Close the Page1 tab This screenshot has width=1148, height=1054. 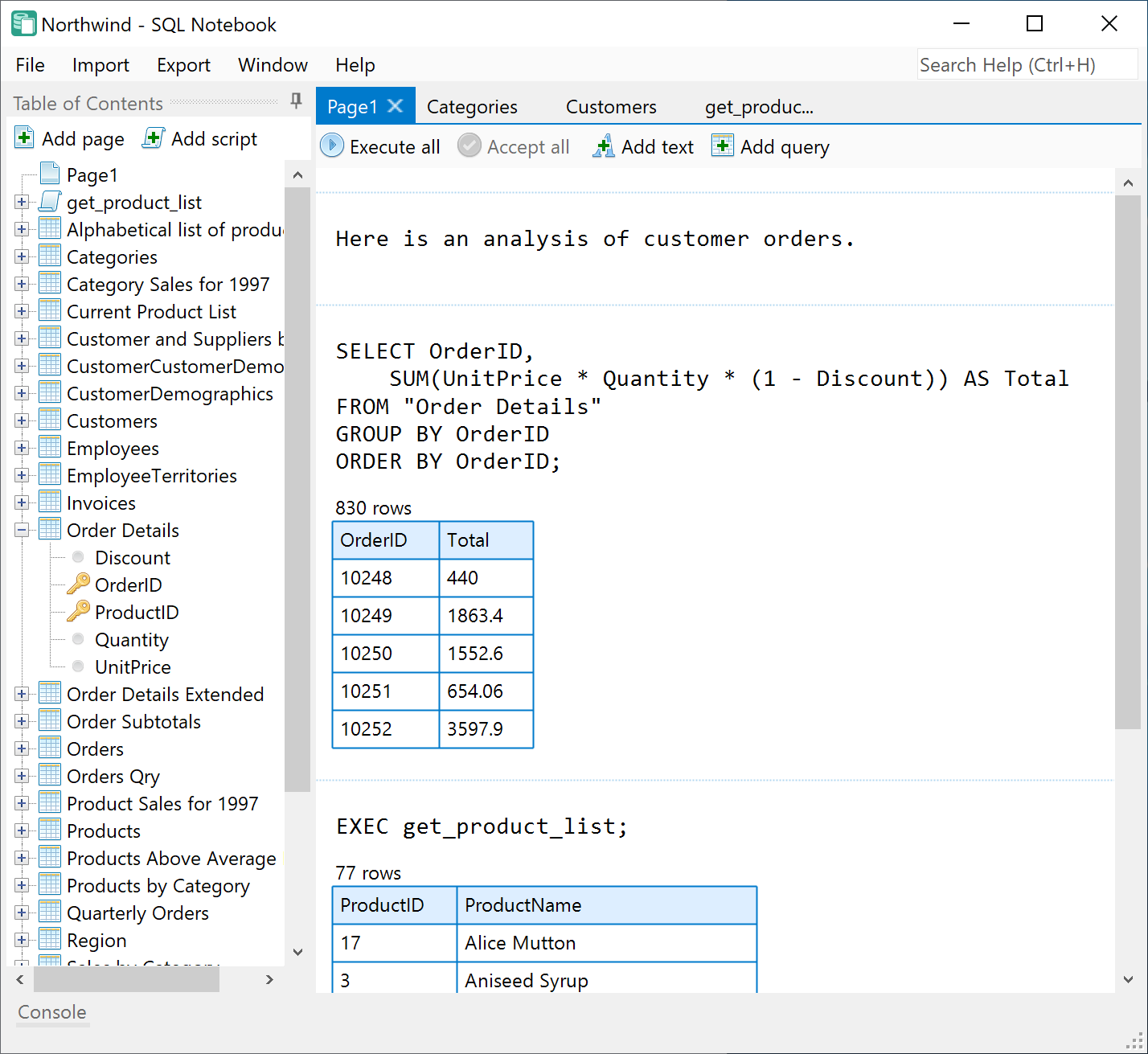[396, 106]
